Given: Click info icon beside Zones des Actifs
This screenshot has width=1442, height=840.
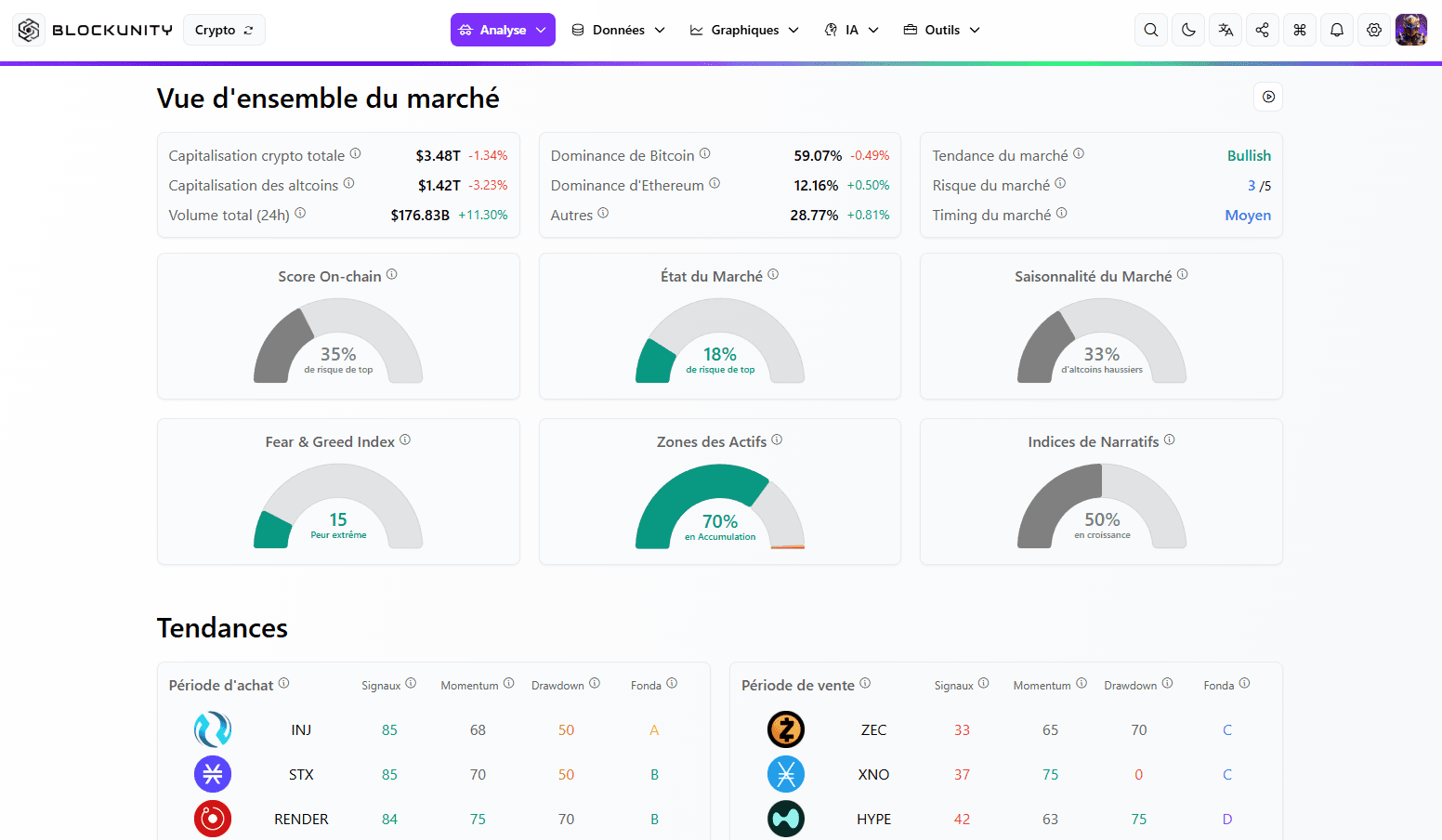Looking at the screenshot, I should (777, 440).
